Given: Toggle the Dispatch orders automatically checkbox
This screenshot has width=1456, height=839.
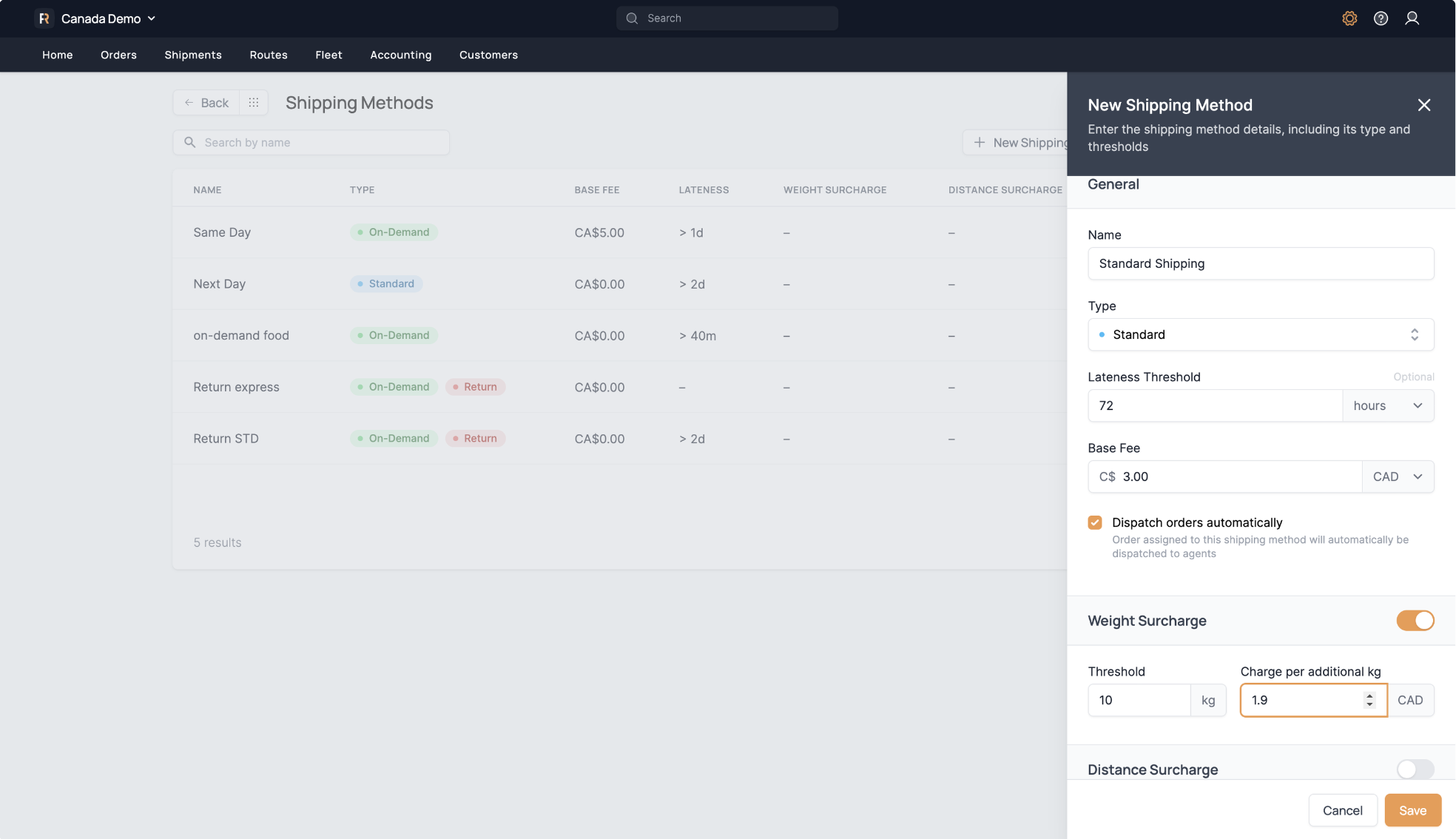Looking at the screenshot, I should pos(1095,522).
